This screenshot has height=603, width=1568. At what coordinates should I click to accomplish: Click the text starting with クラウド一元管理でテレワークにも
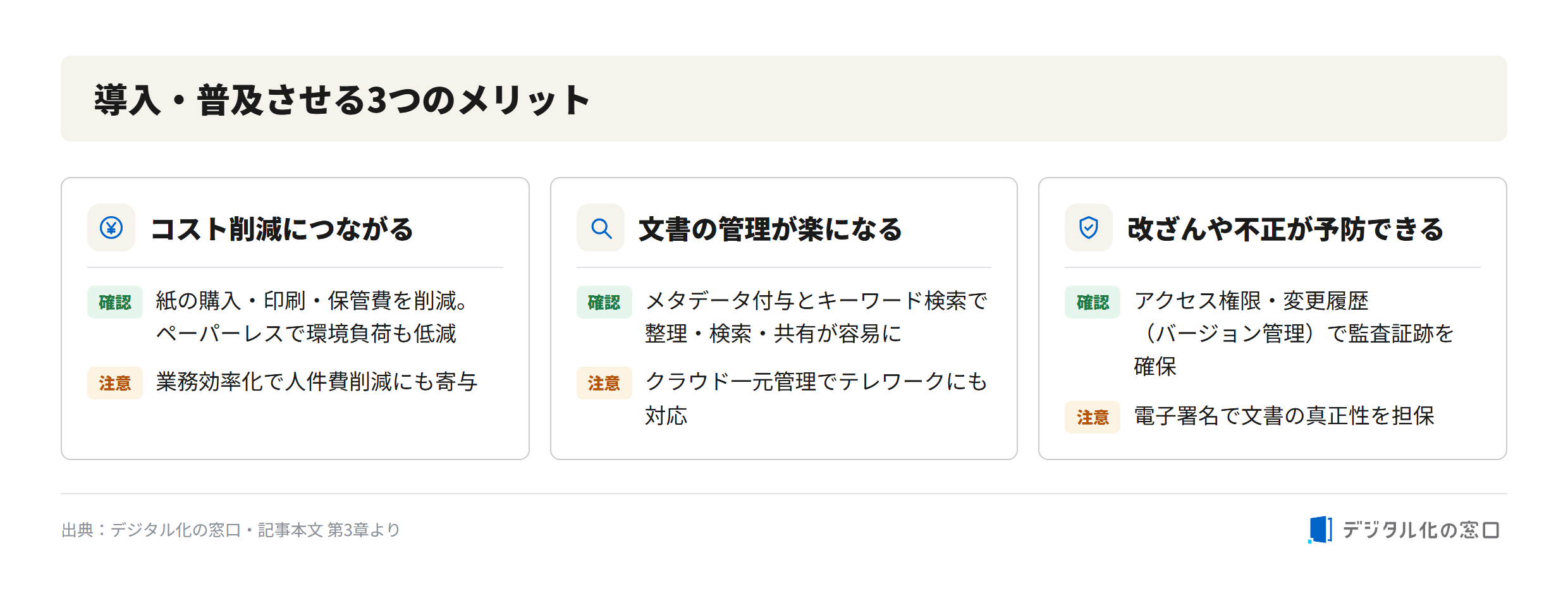816,398
